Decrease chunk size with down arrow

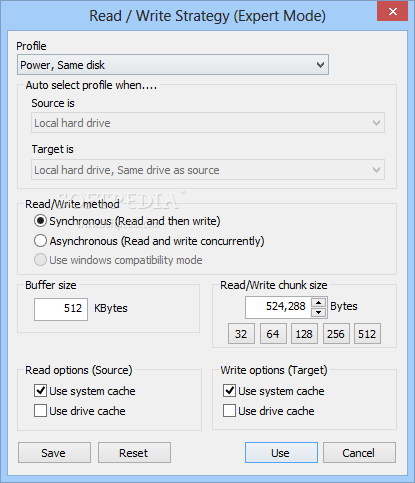(319, 312)
